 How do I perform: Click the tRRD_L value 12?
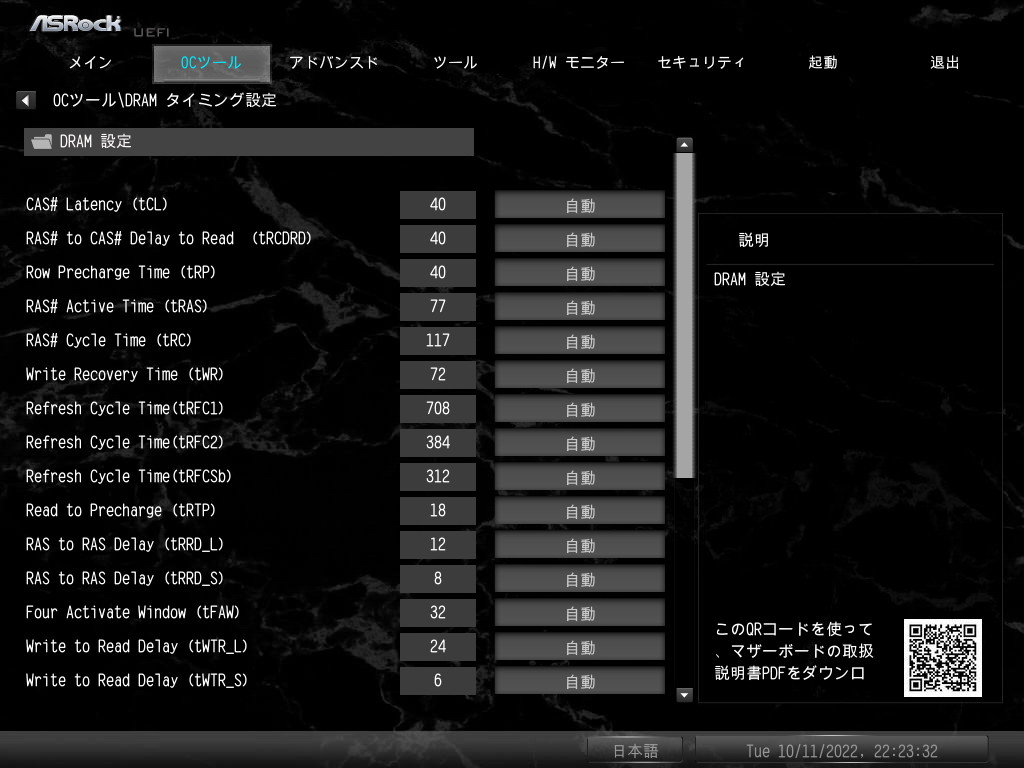438,544
